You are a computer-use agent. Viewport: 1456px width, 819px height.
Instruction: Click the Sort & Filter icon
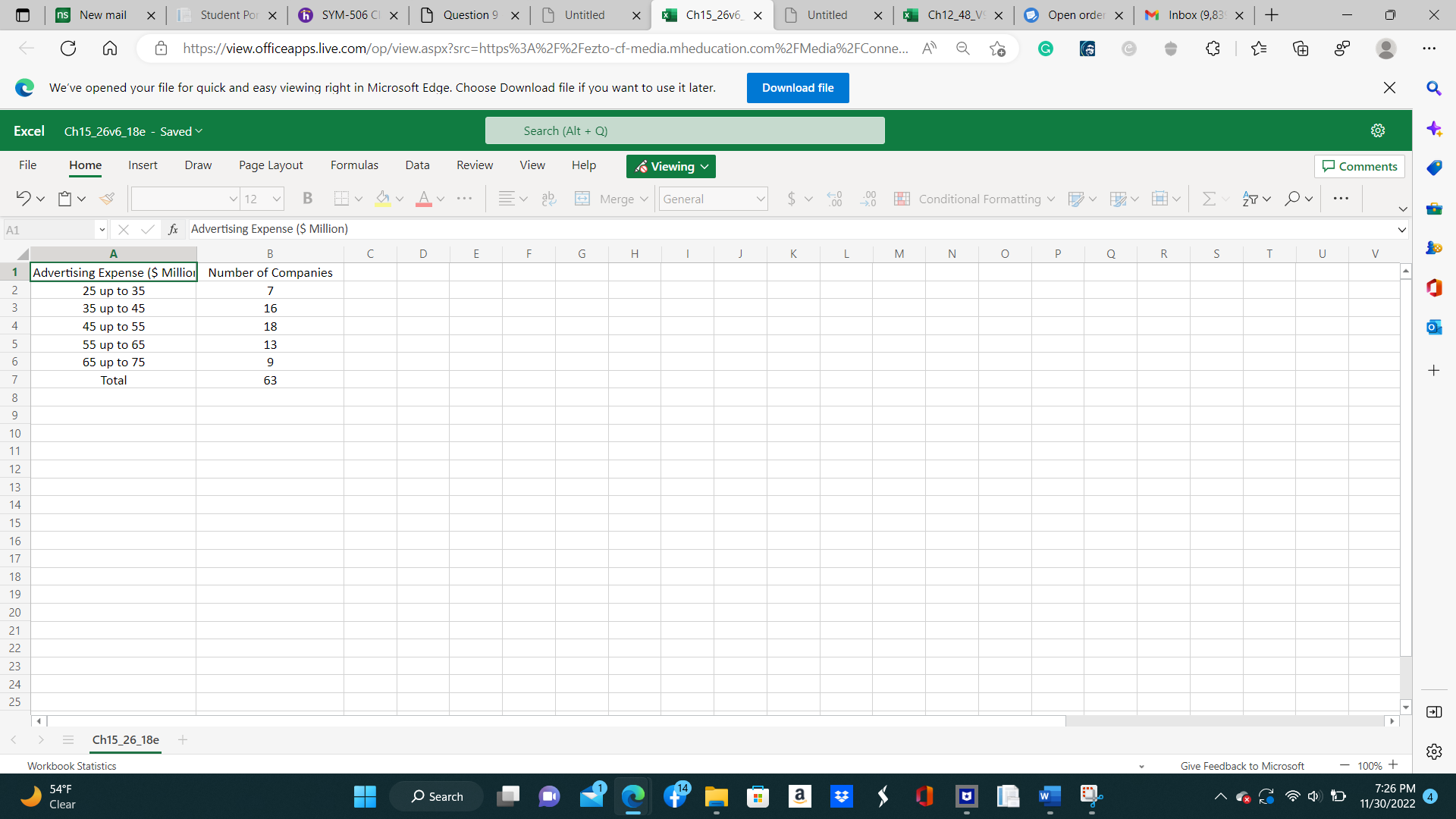[1250, 199]
